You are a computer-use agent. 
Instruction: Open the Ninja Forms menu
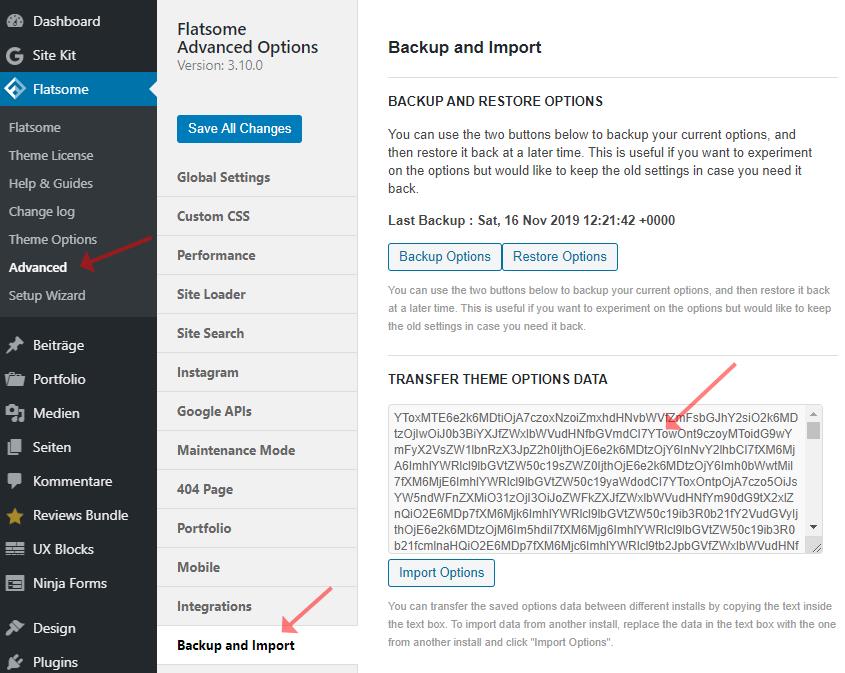(70, 583)
